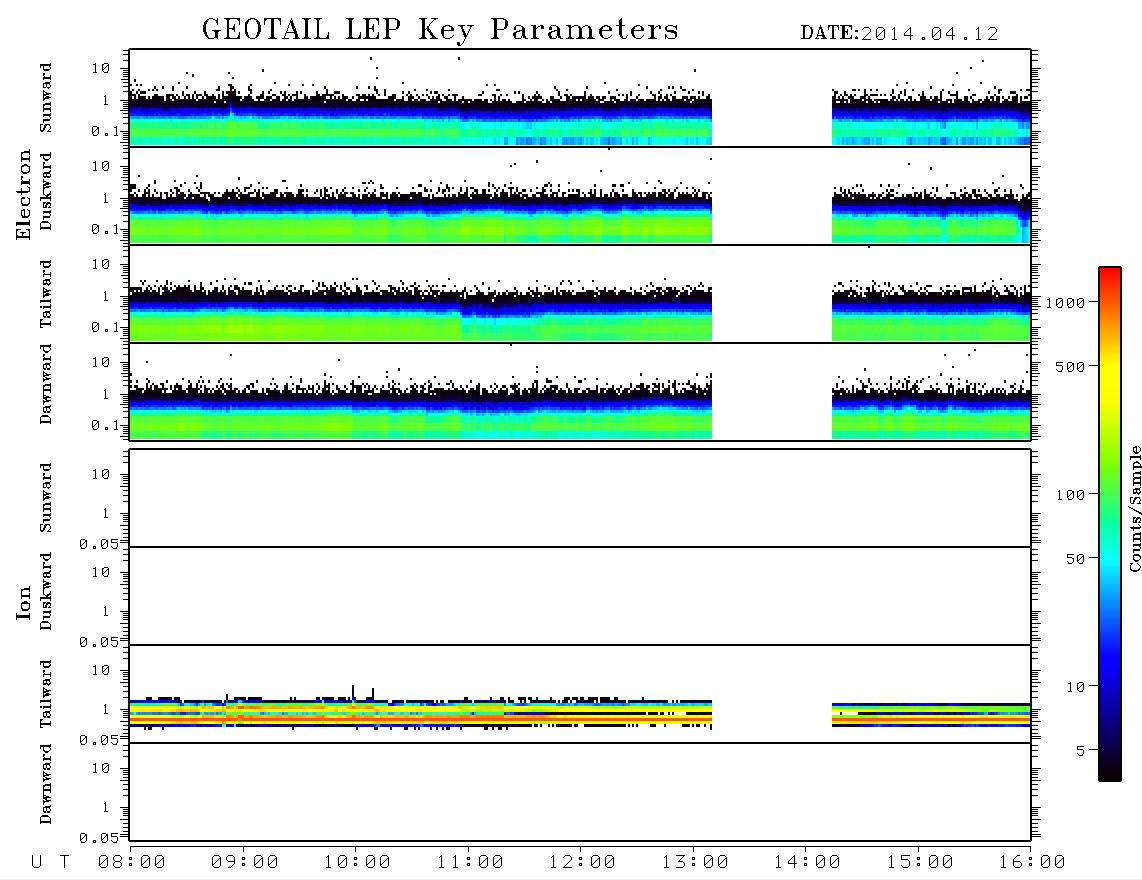
Task: Select the Electron Sunward panel label
Action: pos(46,98)
